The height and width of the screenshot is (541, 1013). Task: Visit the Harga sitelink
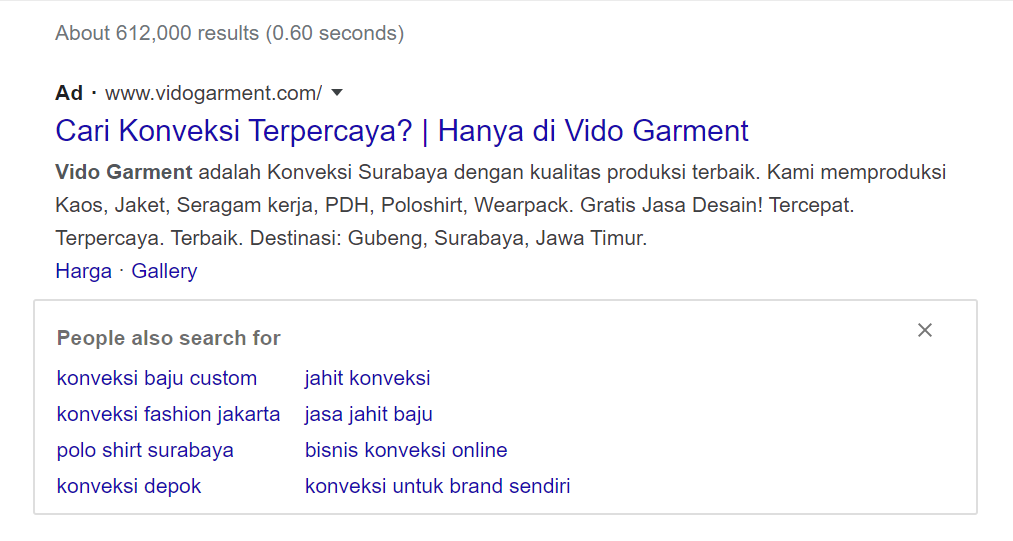[84, 271]
